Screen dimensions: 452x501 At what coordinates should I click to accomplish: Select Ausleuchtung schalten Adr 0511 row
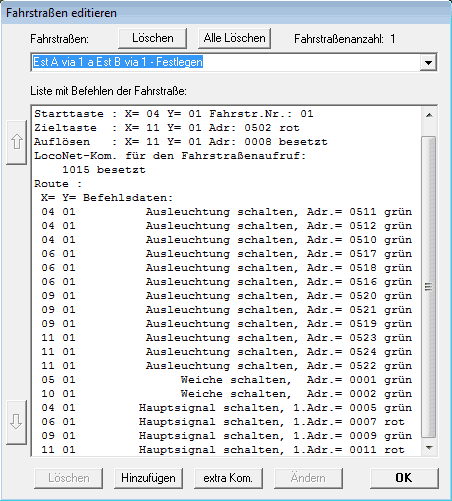(x=227, y=212)
